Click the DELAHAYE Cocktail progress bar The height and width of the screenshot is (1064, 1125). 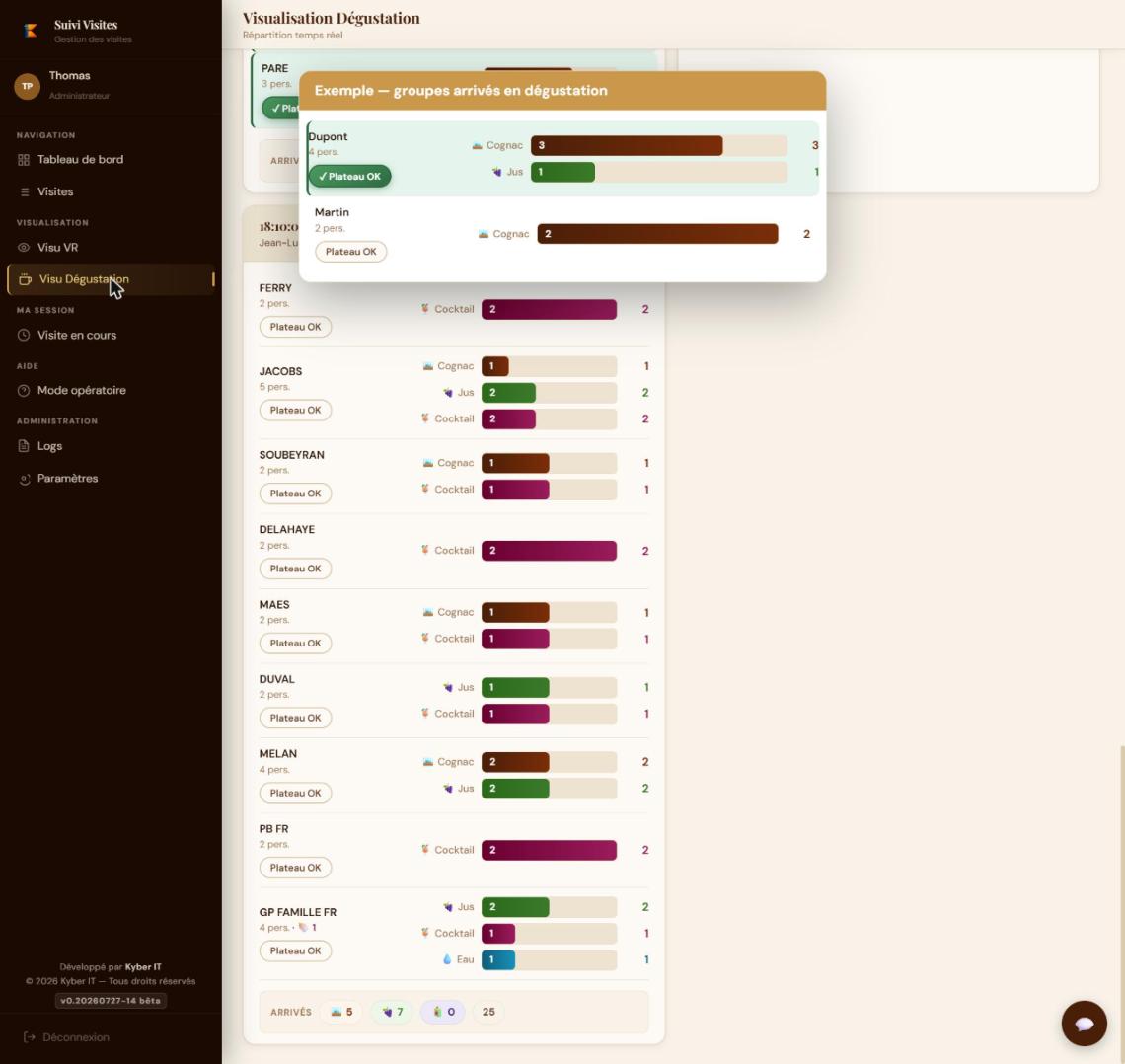coord(549,551)
